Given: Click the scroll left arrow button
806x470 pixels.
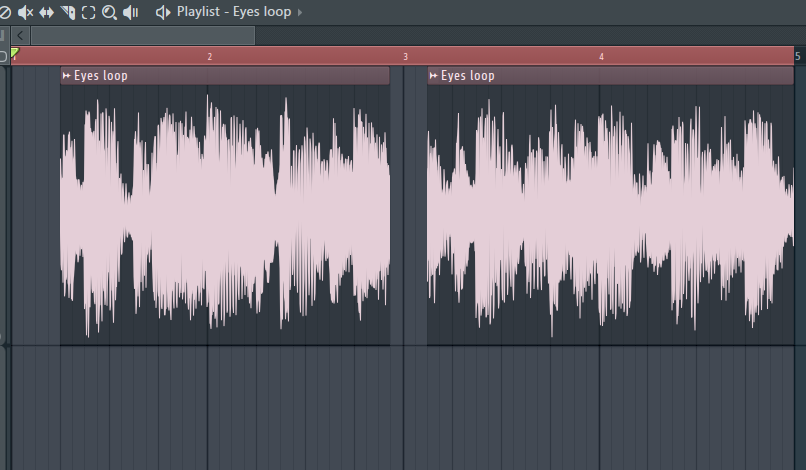Looking at the screenshot, I should (21, 35).
